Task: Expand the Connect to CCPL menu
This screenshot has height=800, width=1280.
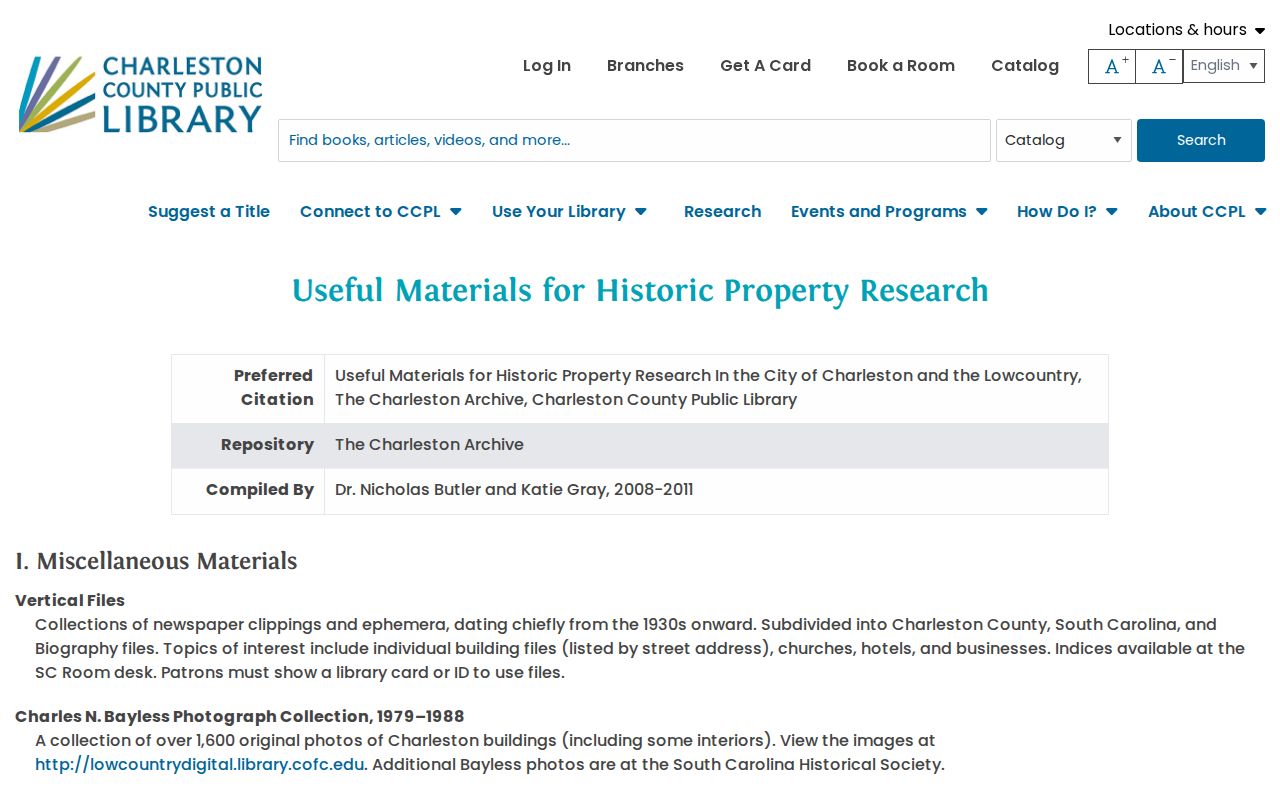Action: click(x=381, y=211)
